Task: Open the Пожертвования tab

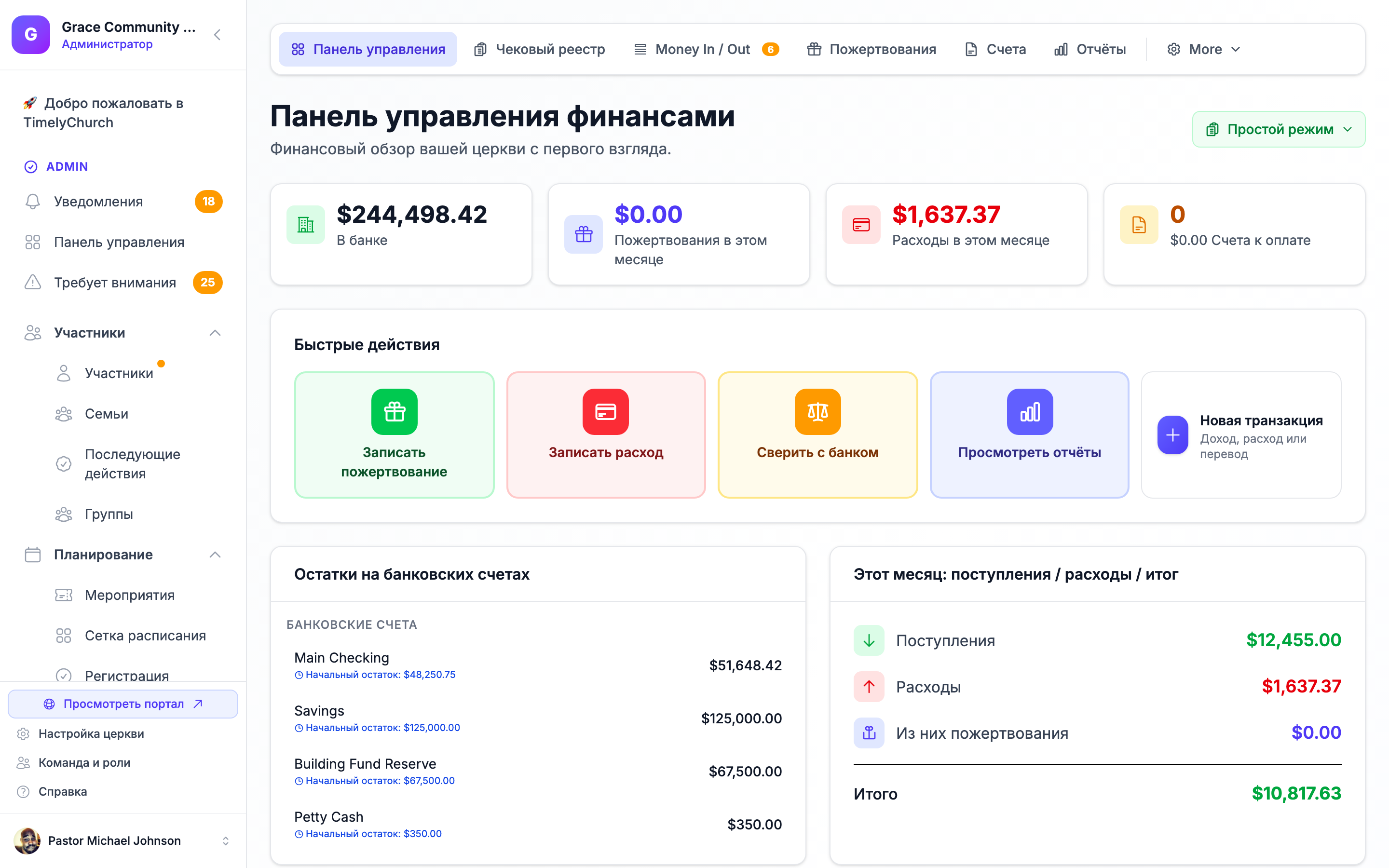Action: click(872, 49)
